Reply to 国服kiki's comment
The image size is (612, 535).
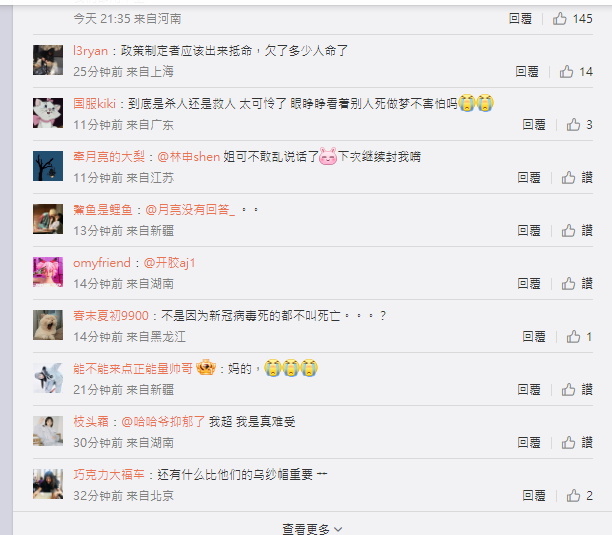click(x=534, y=125)
